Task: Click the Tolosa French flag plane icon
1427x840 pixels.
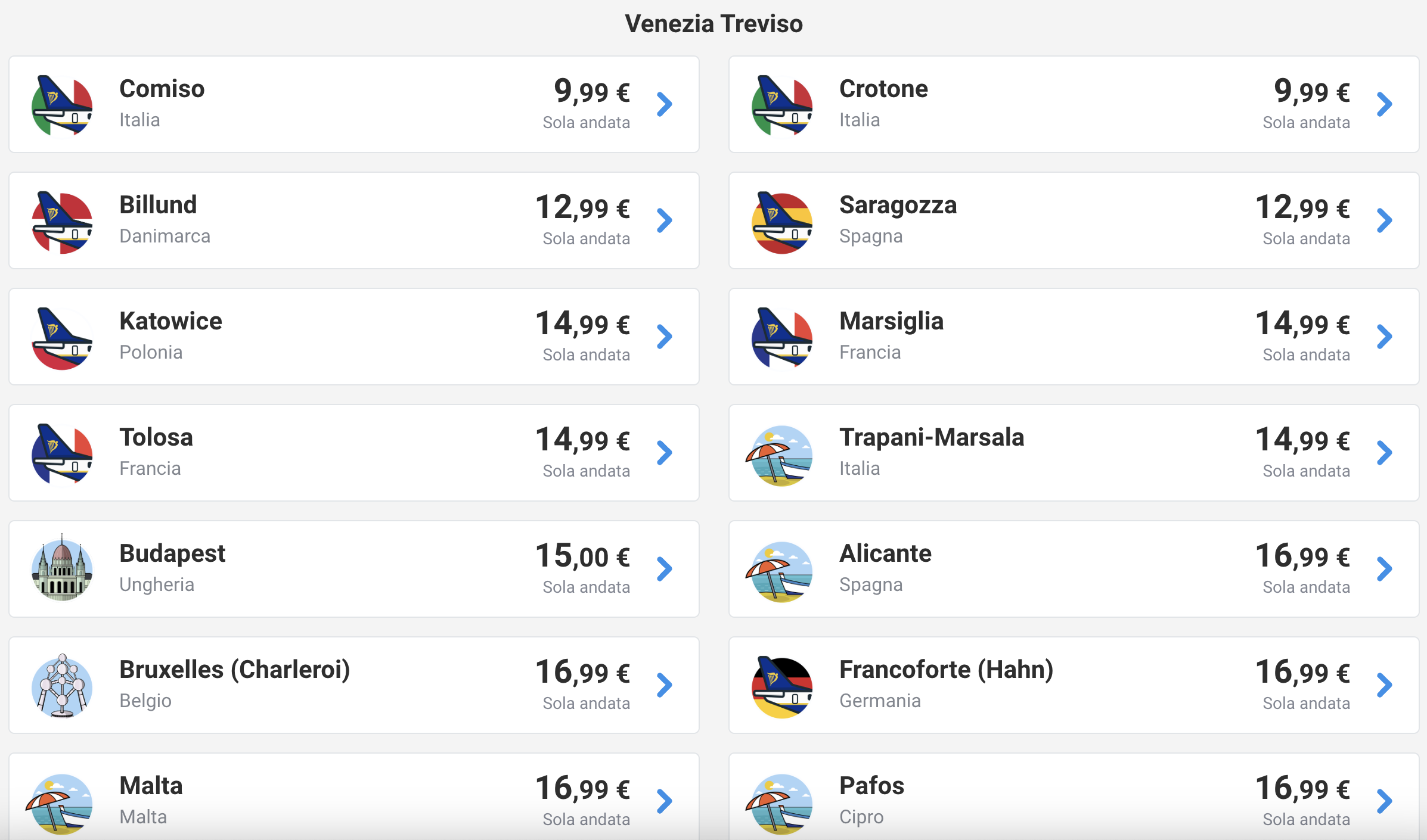Action: (62, 454)
